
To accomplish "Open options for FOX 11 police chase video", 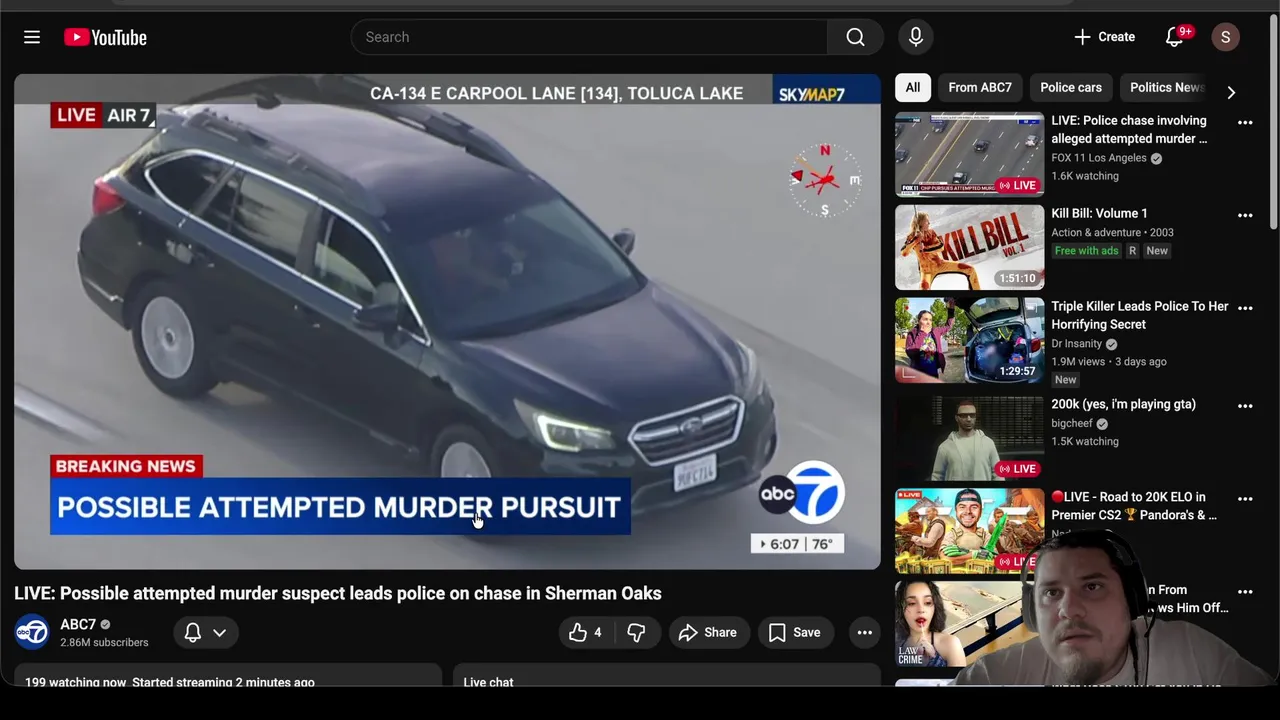I will coord(1245,122).
